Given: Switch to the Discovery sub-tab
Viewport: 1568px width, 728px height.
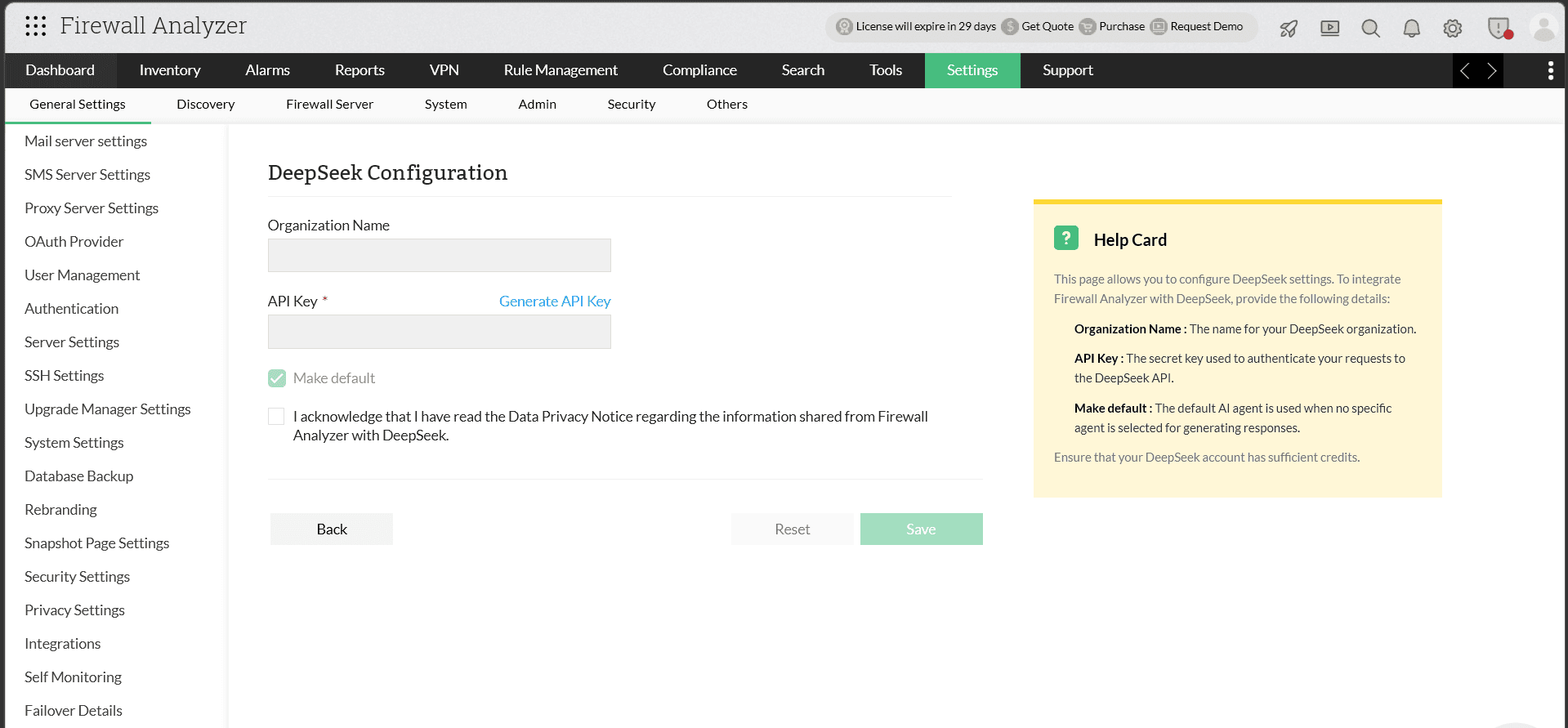Looking at the screenshot, I should point(206,105).
